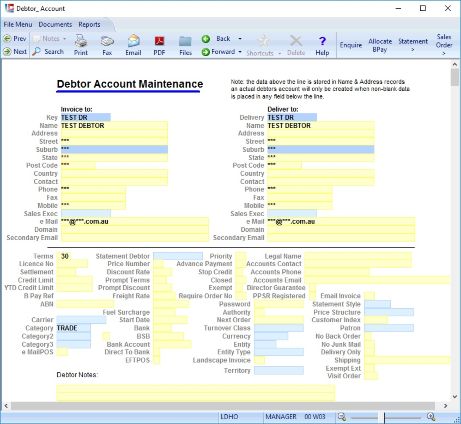Viewport: 461px width, 424px height.
Task: Click the scroll down arrow
Action: 455,397
